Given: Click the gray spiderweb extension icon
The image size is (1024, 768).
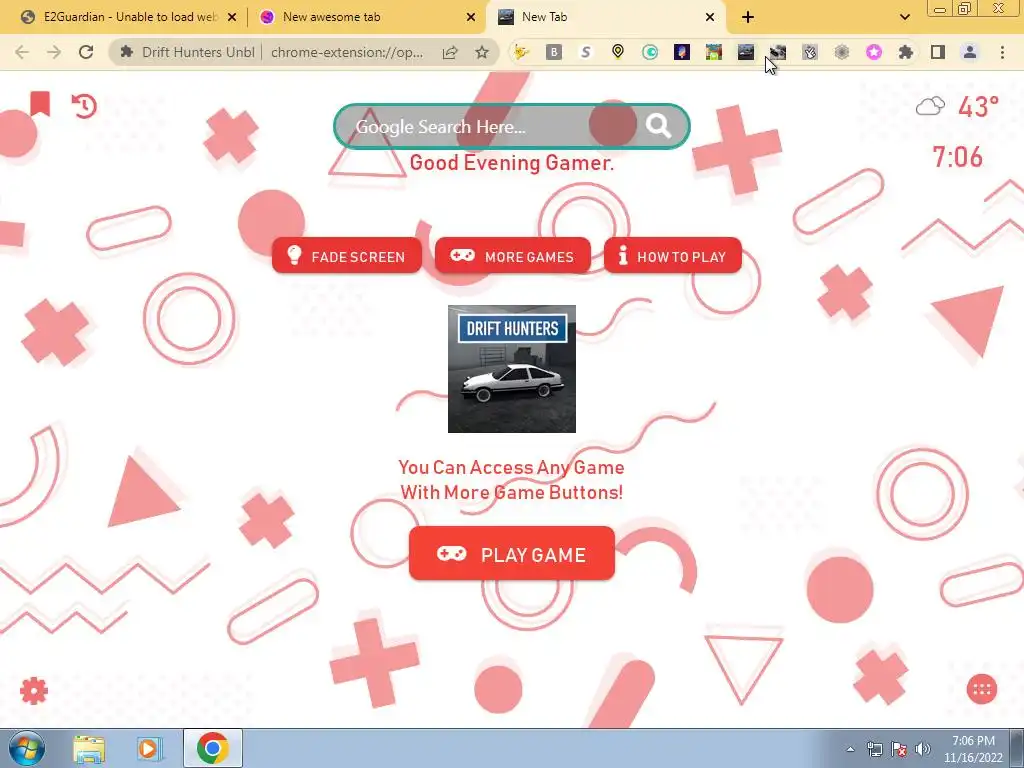Looking at the screenshot, I should (x=842, y=52).
